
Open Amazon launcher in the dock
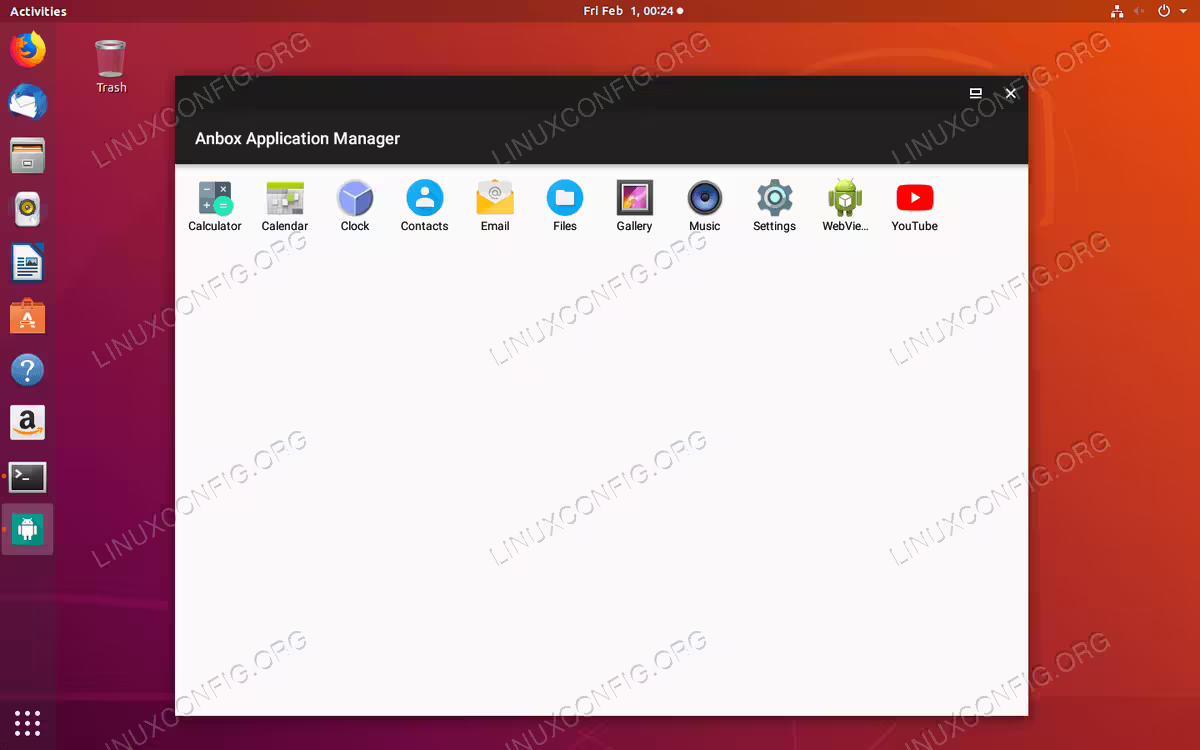(28, 424)
